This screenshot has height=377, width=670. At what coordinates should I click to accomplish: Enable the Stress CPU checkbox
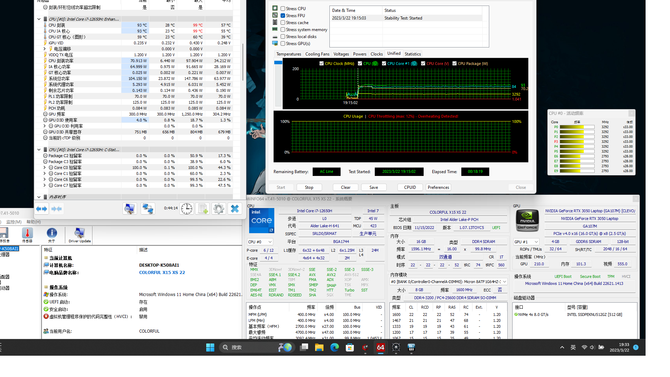click(282, 9)
